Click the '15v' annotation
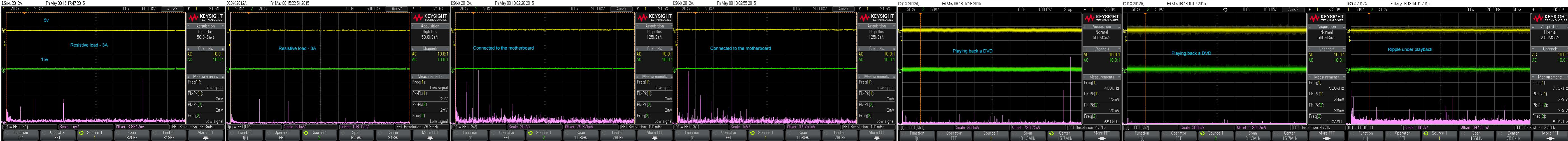This screenshot has width=1568, height=141. [x=45, y=59]
